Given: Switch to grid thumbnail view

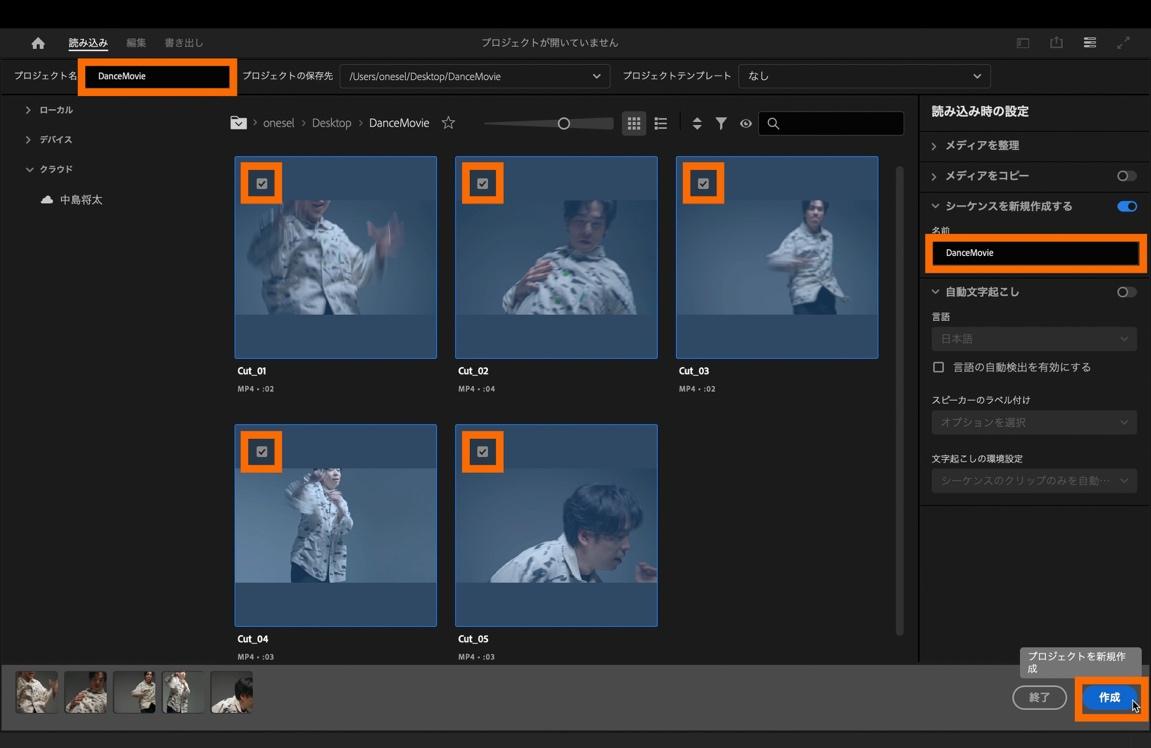Looking at the screenshot, I should [x=633, y=123].
